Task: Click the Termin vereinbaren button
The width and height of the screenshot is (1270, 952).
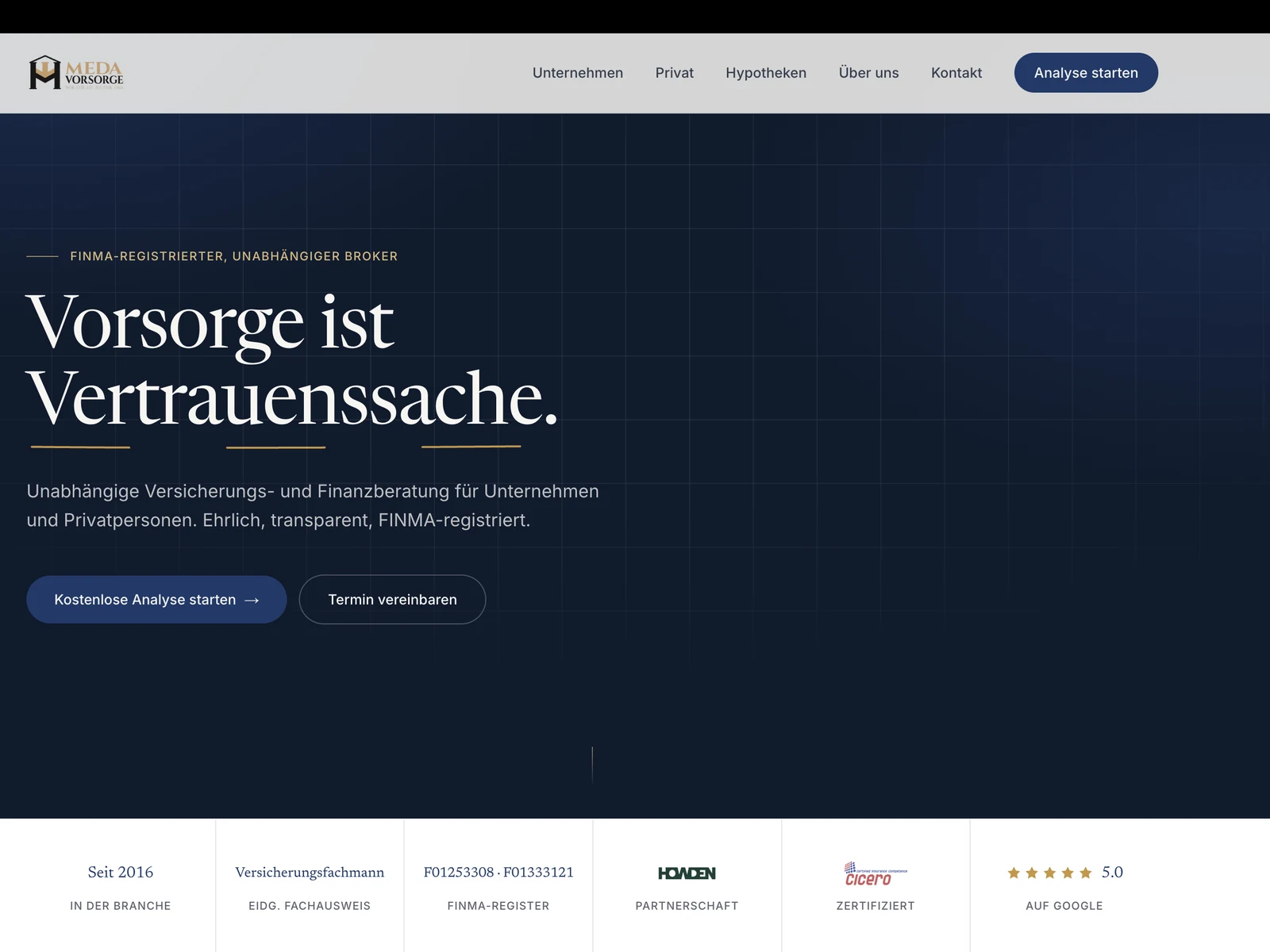Action: (x=392, y=600)
